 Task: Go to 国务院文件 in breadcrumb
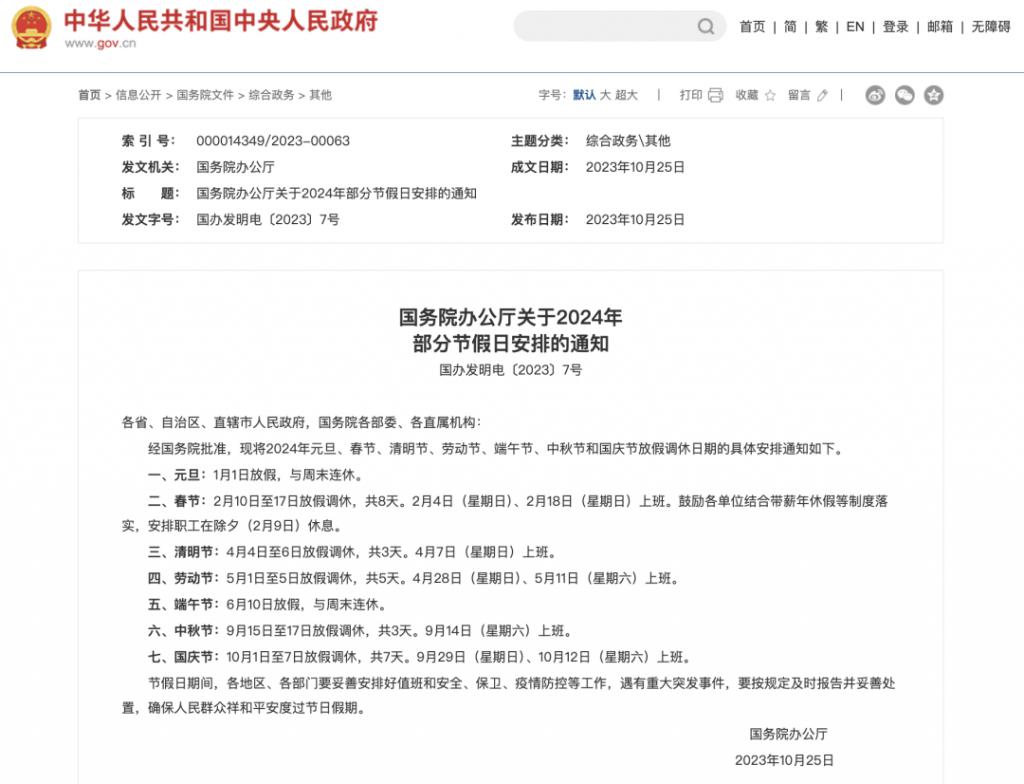[205, 95]
